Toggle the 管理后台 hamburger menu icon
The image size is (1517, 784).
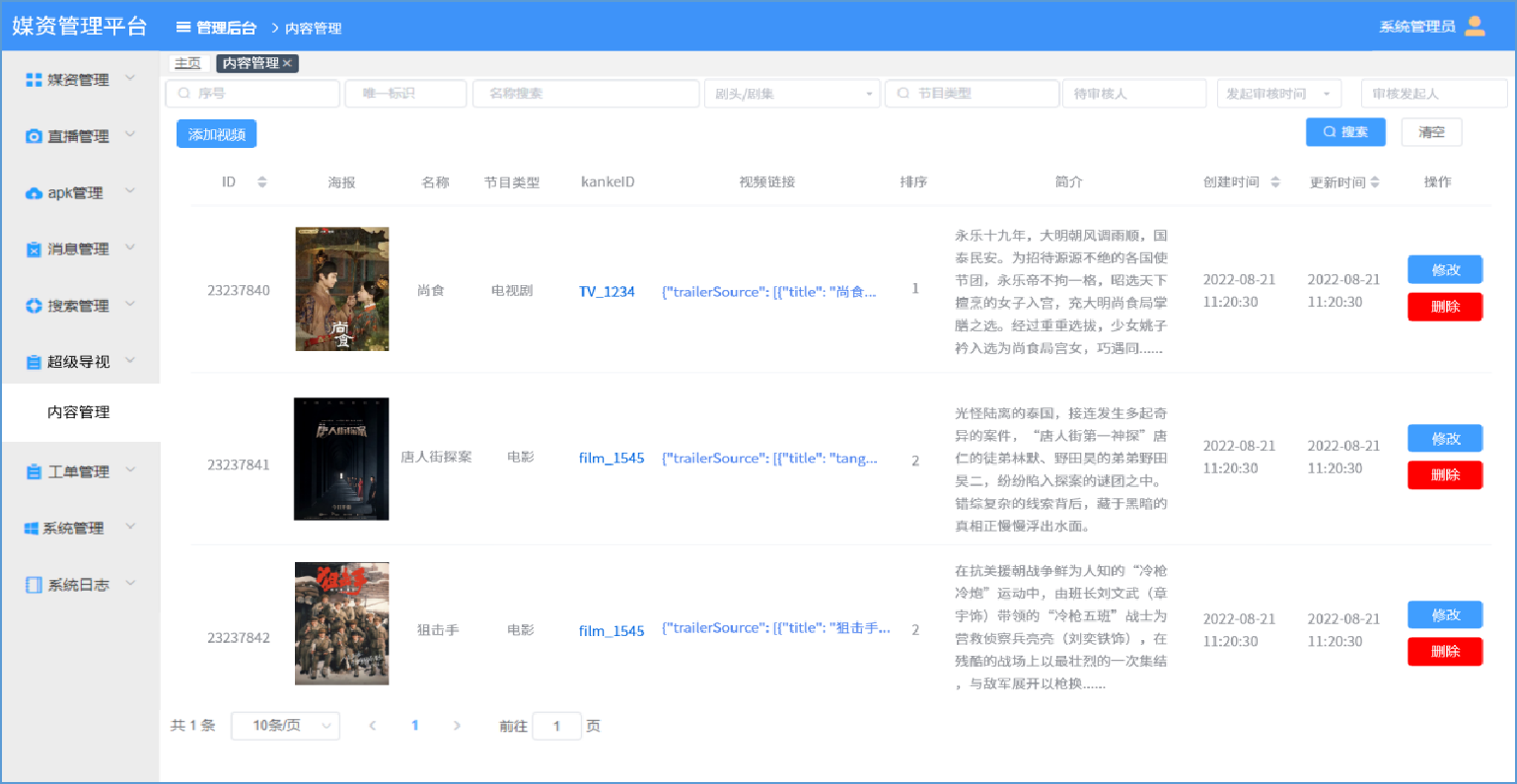[183, 28]
